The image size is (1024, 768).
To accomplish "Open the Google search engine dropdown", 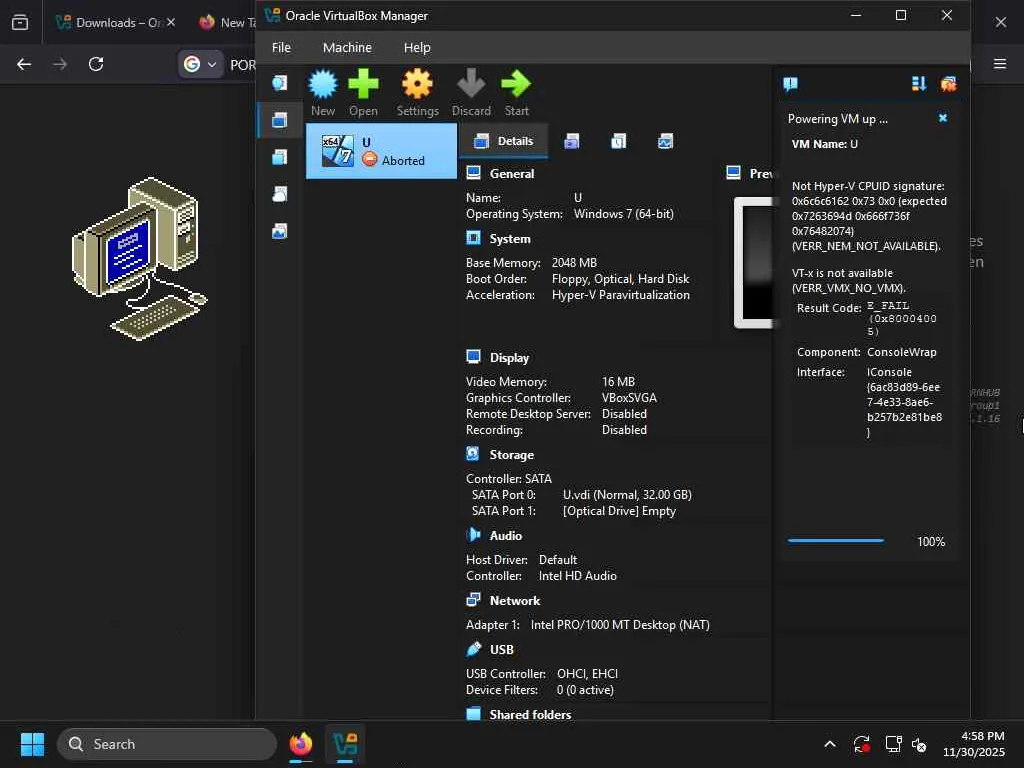I will coord(199,64).
